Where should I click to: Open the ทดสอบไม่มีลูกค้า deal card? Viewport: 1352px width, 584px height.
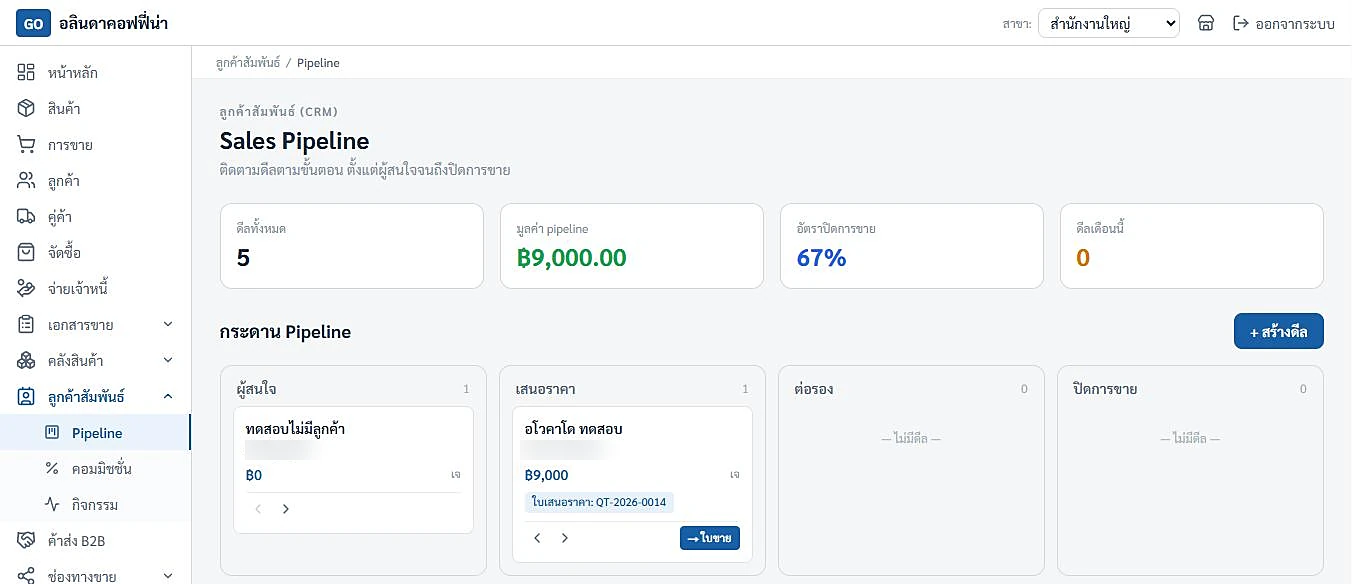353,470
